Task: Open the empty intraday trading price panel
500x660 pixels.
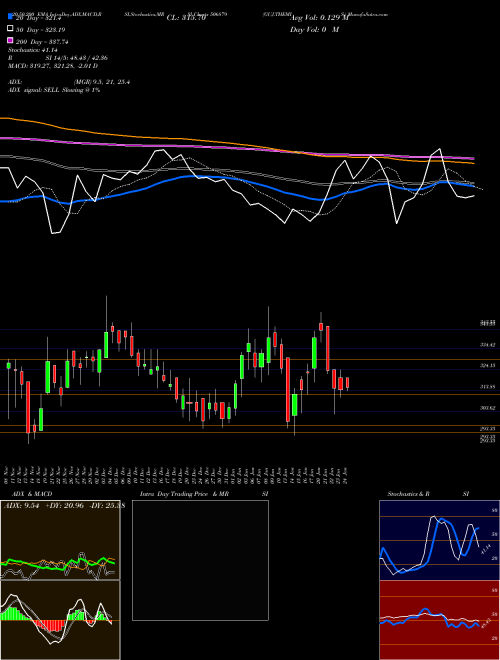Action: tap(200, 560)
